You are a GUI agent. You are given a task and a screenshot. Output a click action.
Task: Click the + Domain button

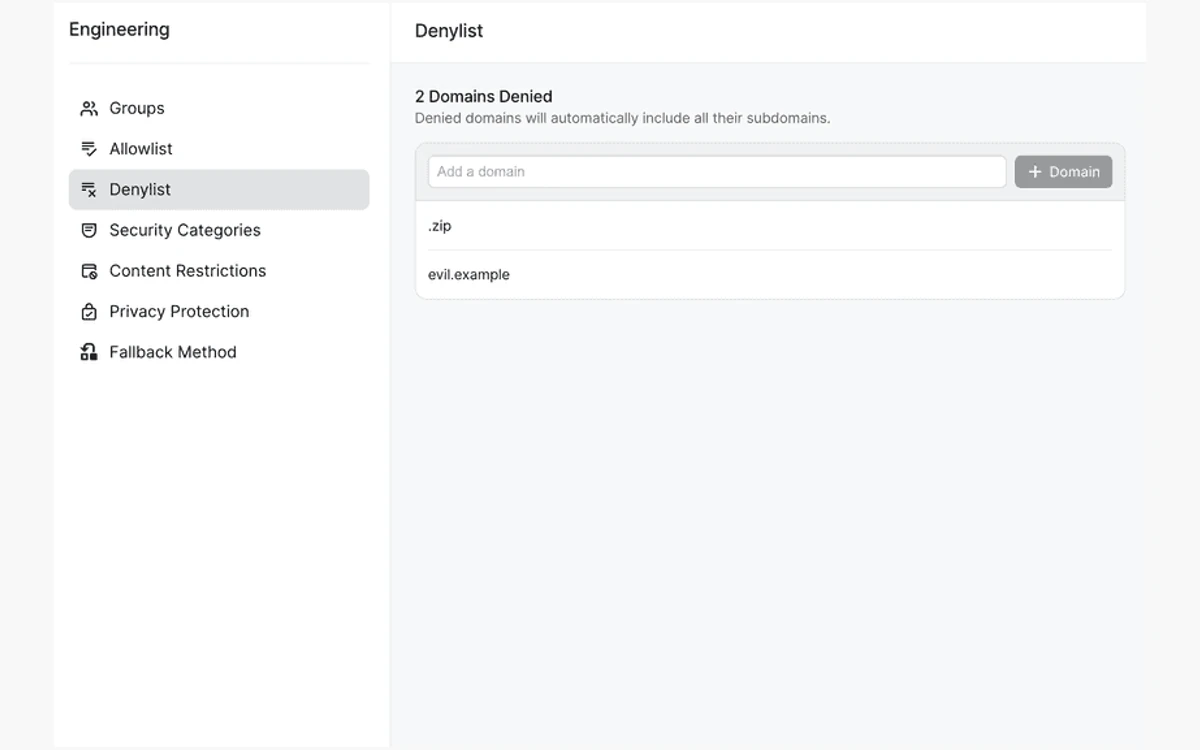point(1063,172)
